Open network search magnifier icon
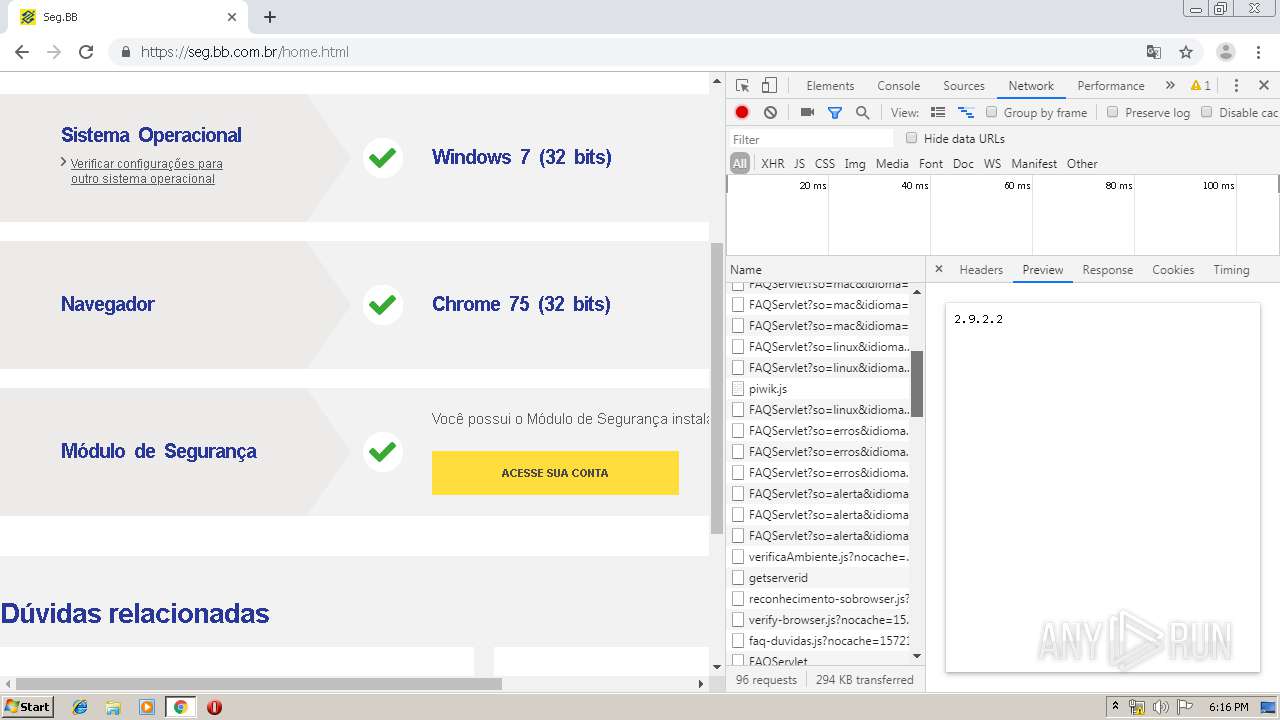Image resolution: width=1280 pixels, height=720 pixels. (862, 113)
